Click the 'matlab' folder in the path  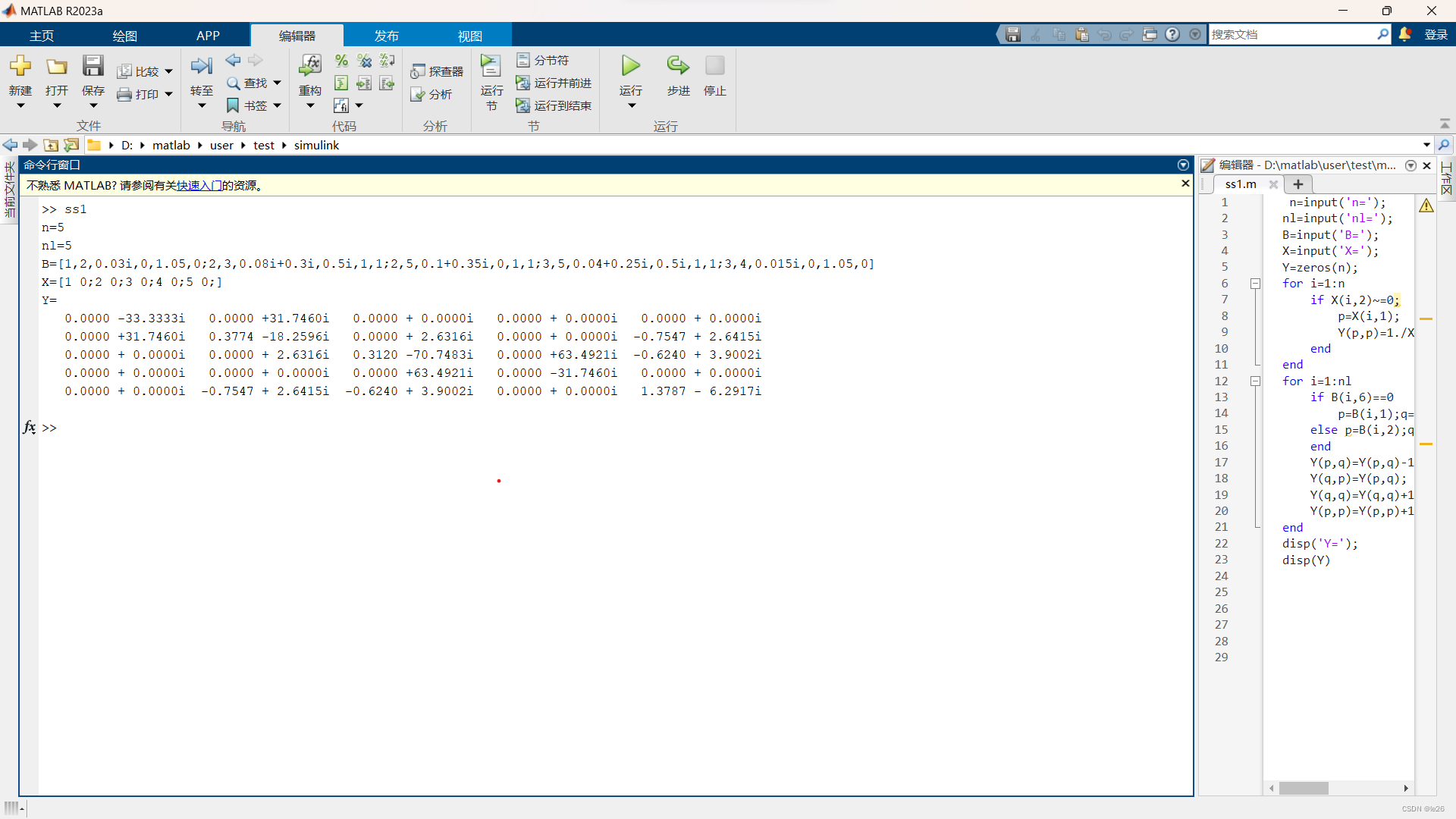point(171,145)
